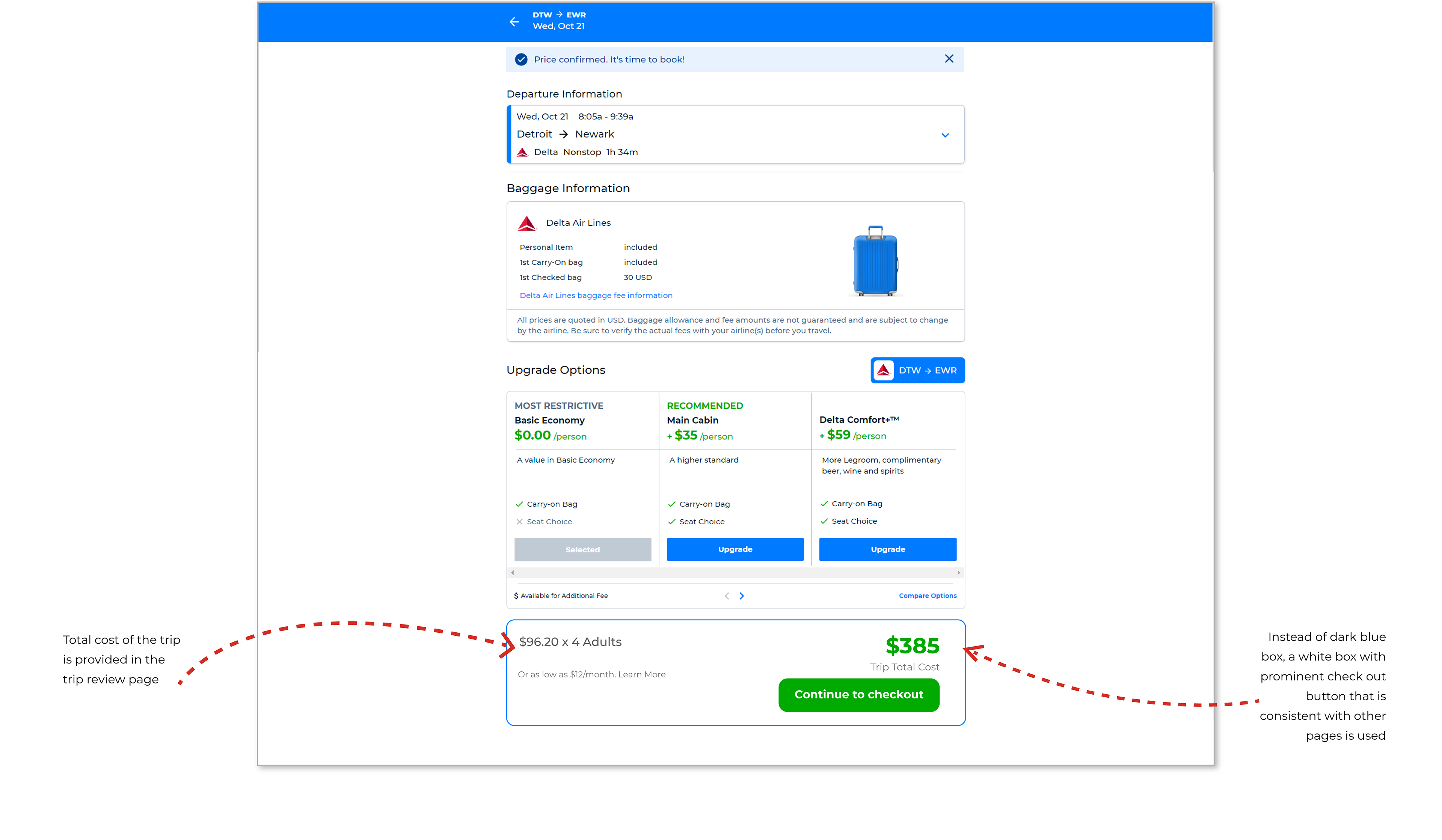Click the Selected Basic Economy button
Image resolution: width=1442 pixels, height=840 pixels.
click(582, 549)
